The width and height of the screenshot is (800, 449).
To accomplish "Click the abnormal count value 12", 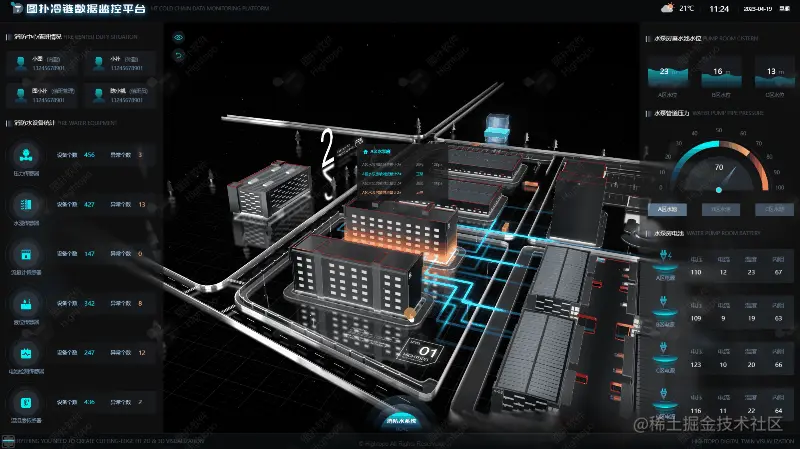I will 142,353.
